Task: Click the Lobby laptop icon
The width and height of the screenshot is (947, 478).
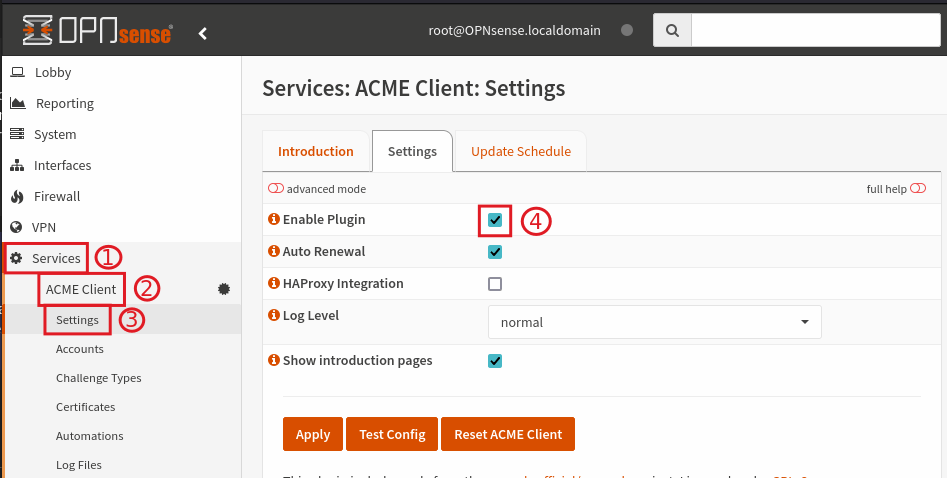Action: pos(18,73)
